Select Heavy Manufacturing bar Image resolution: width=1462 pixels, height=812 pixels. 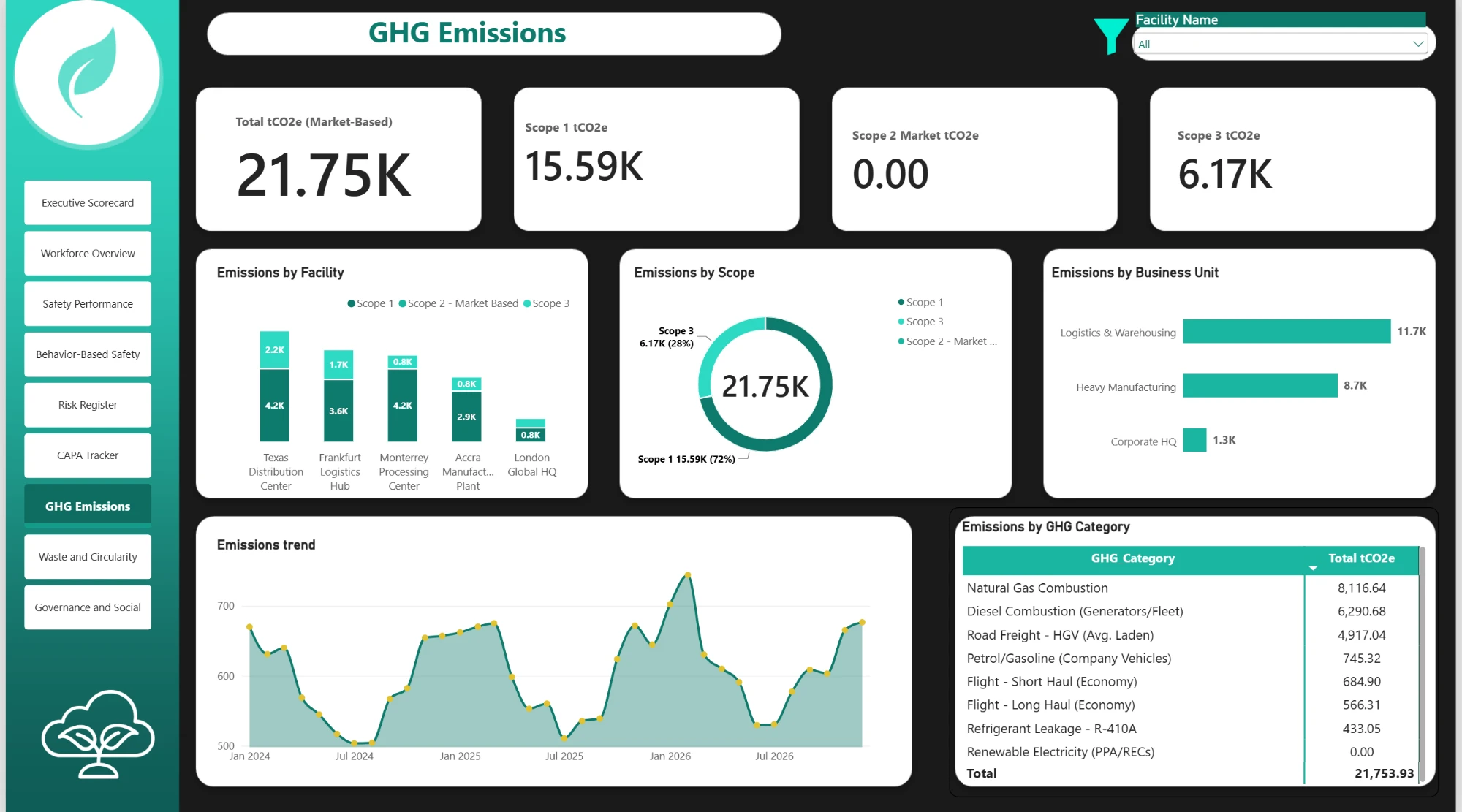(x=1260, y=385)
